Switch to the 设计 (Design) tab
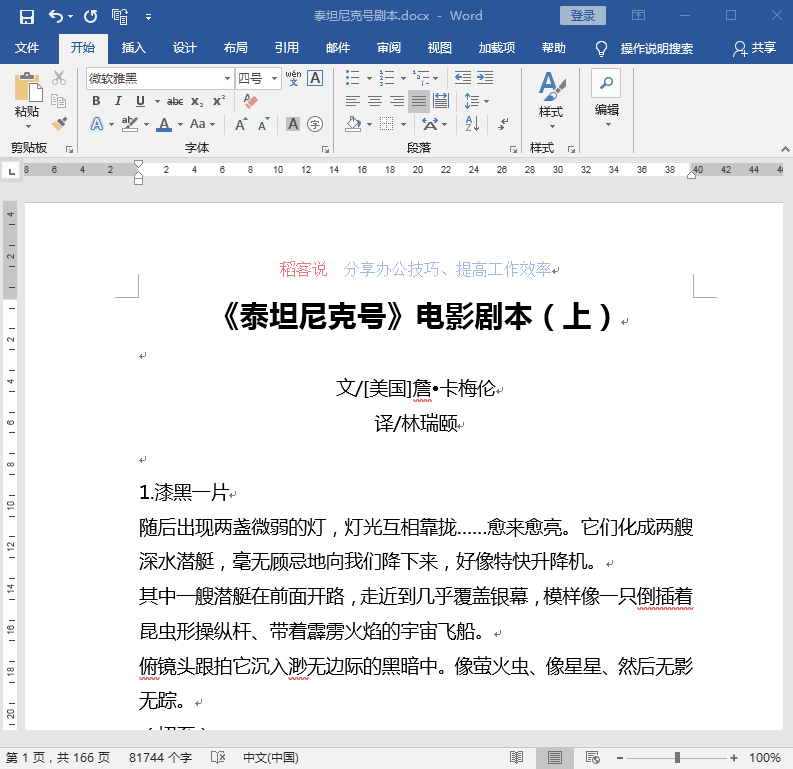 184,48
